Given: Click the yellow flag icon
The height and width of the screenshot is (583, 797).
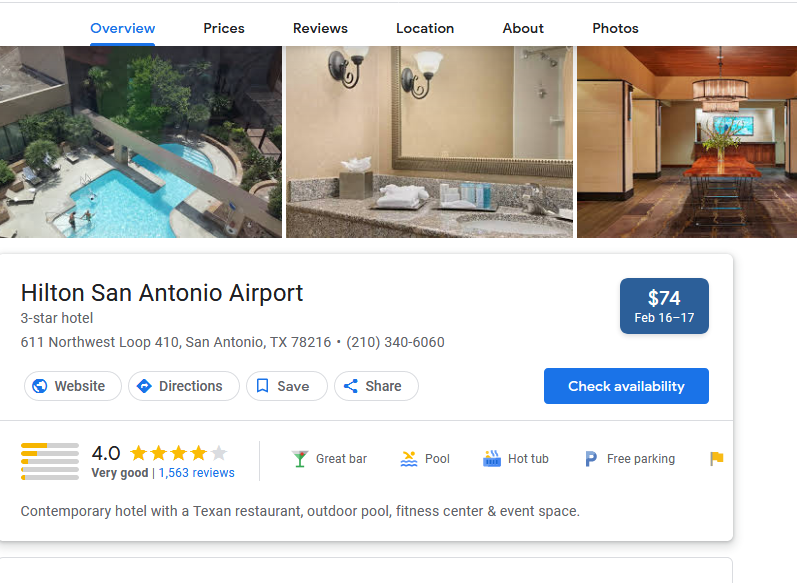Looking at the screenshot, I should [716, 459].
